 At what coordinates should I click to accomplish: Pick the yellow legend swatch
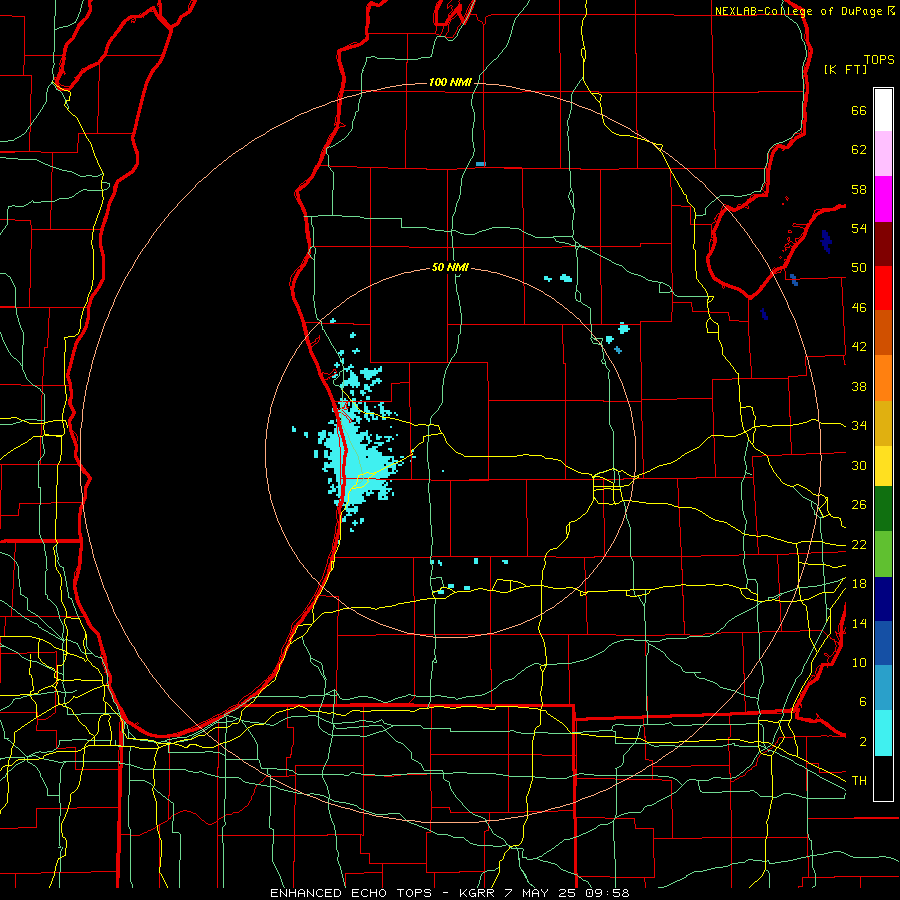pos(883,466)
